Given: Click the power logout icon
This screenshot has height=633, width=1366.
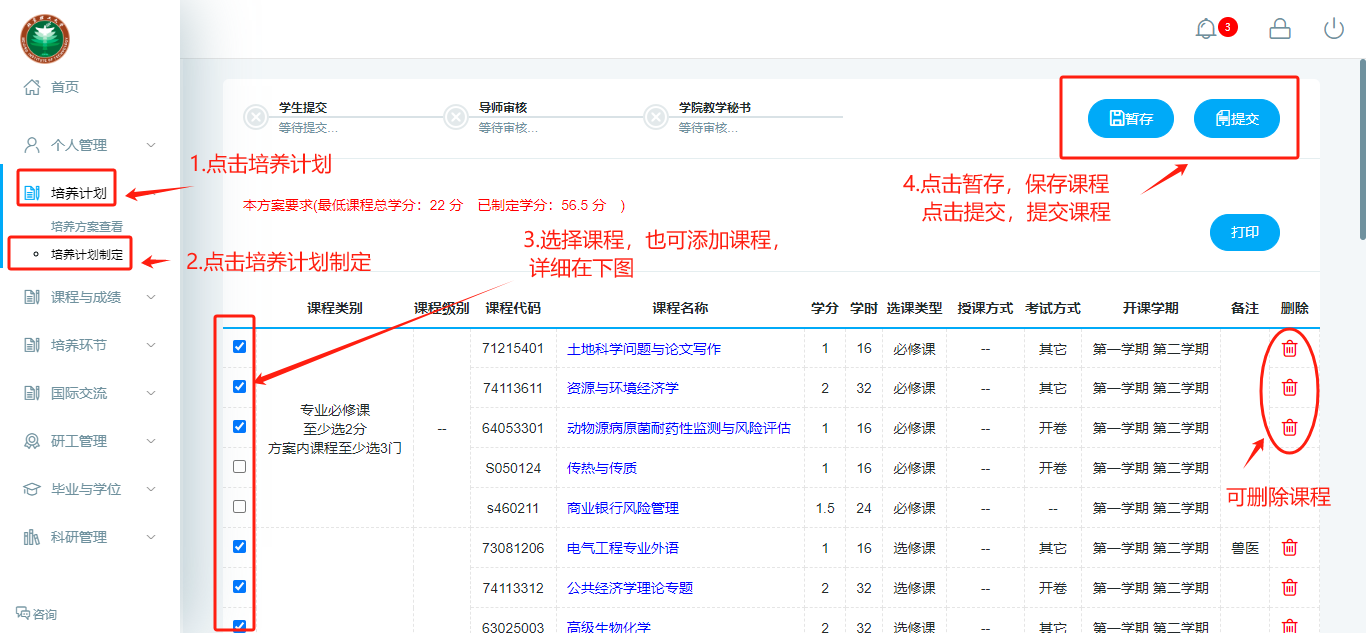Looking at the screenshot, I should pyautogui.click(x=1334, y=29).
